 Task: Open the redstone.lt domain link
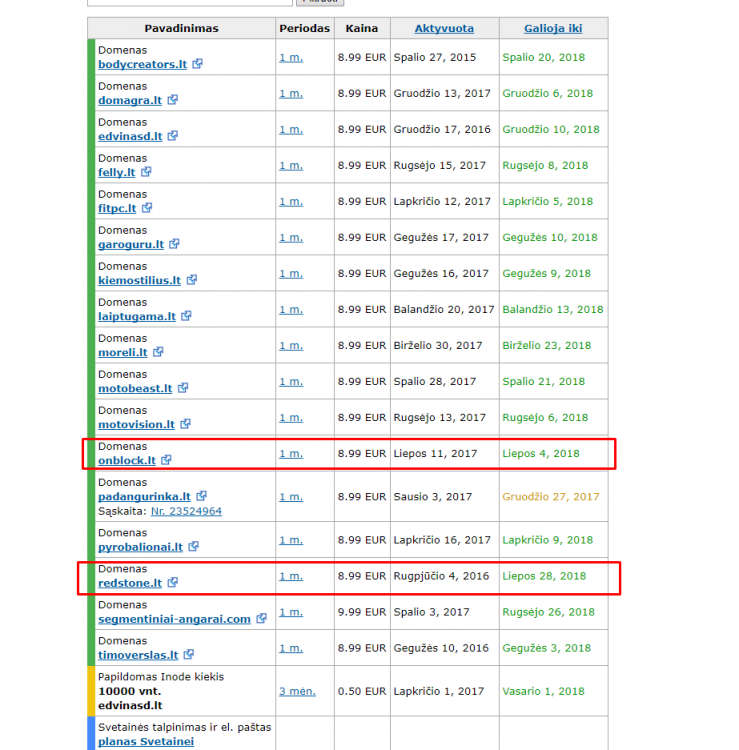point(130,583)
